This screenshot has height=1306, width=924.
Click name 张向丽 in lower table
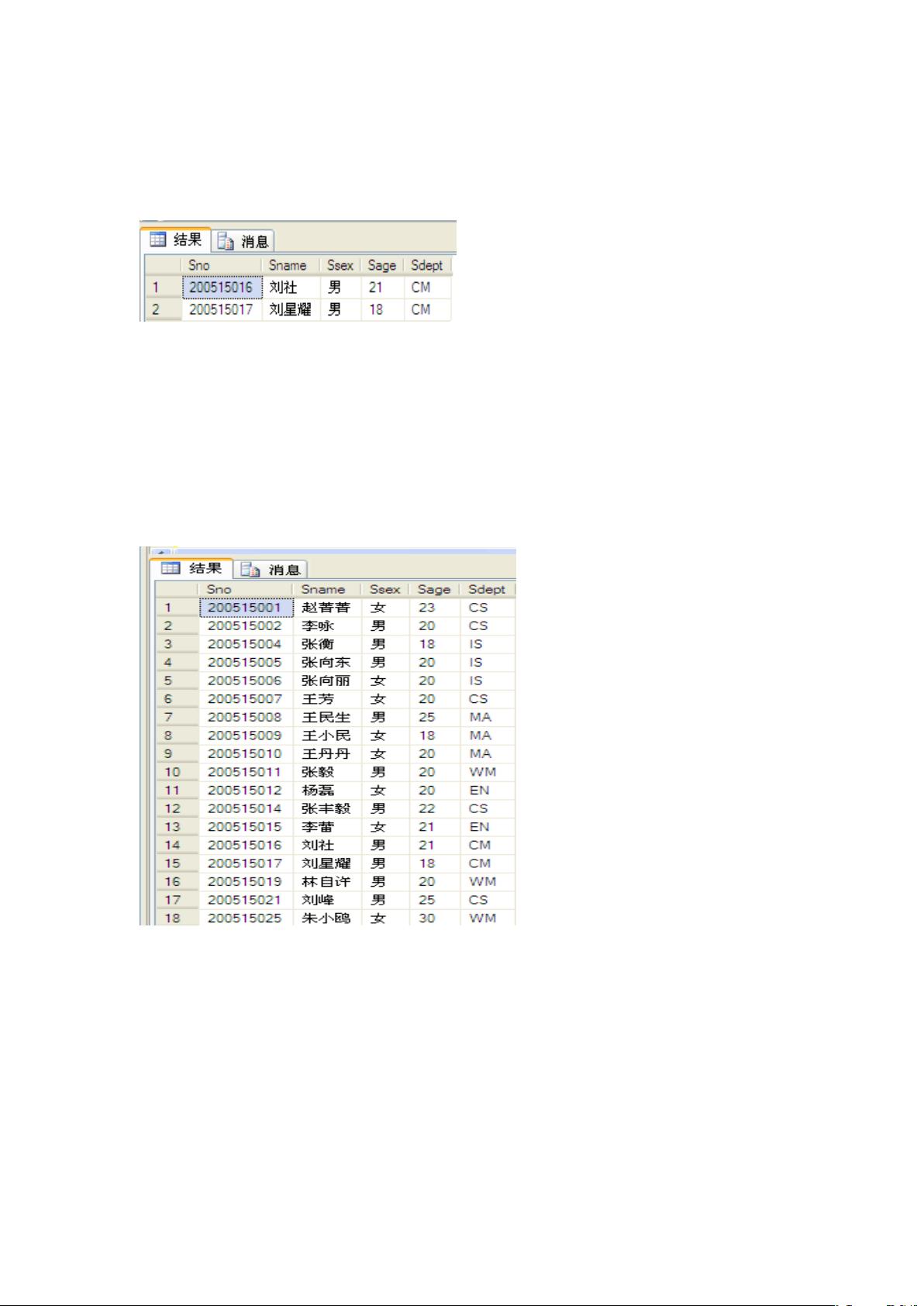pyautogui.click(x=326, y=681)
